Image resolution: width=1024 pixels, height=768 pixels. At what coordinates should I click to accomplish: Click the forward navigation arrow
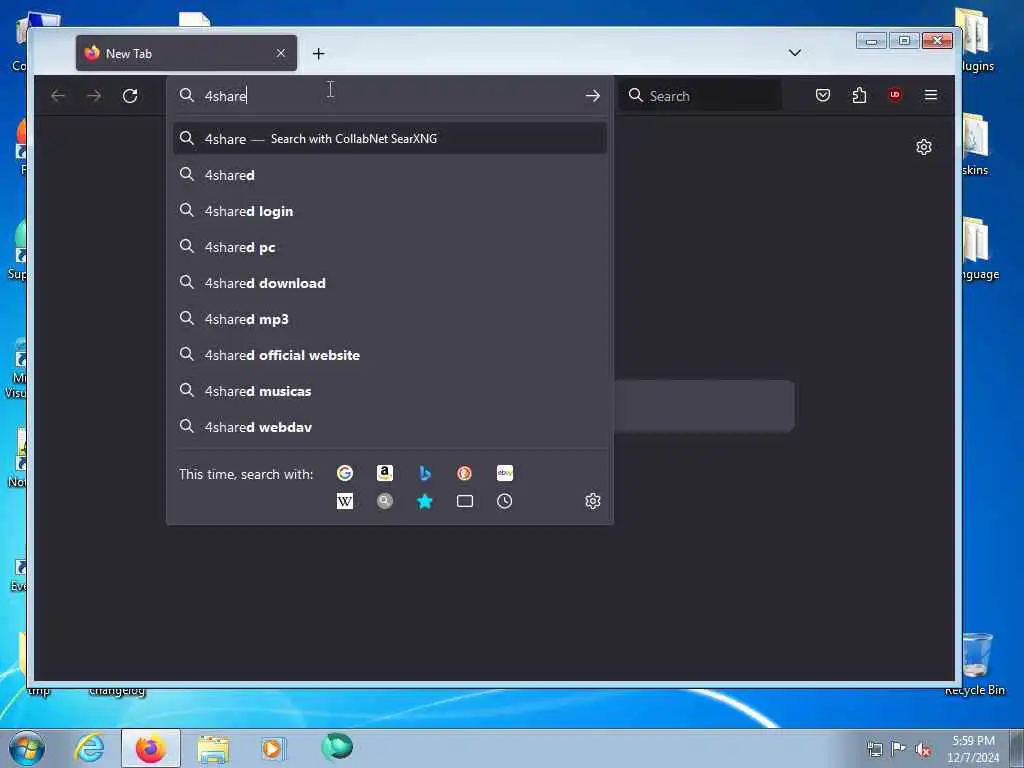[94, 96]
